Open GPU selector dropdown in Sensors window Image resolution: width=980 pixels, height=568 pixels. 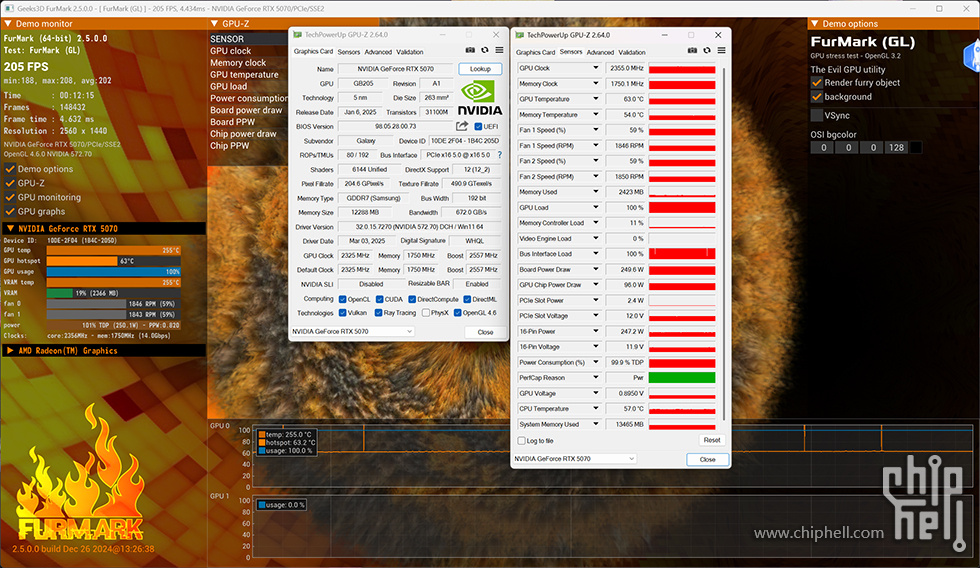(574, 459)
